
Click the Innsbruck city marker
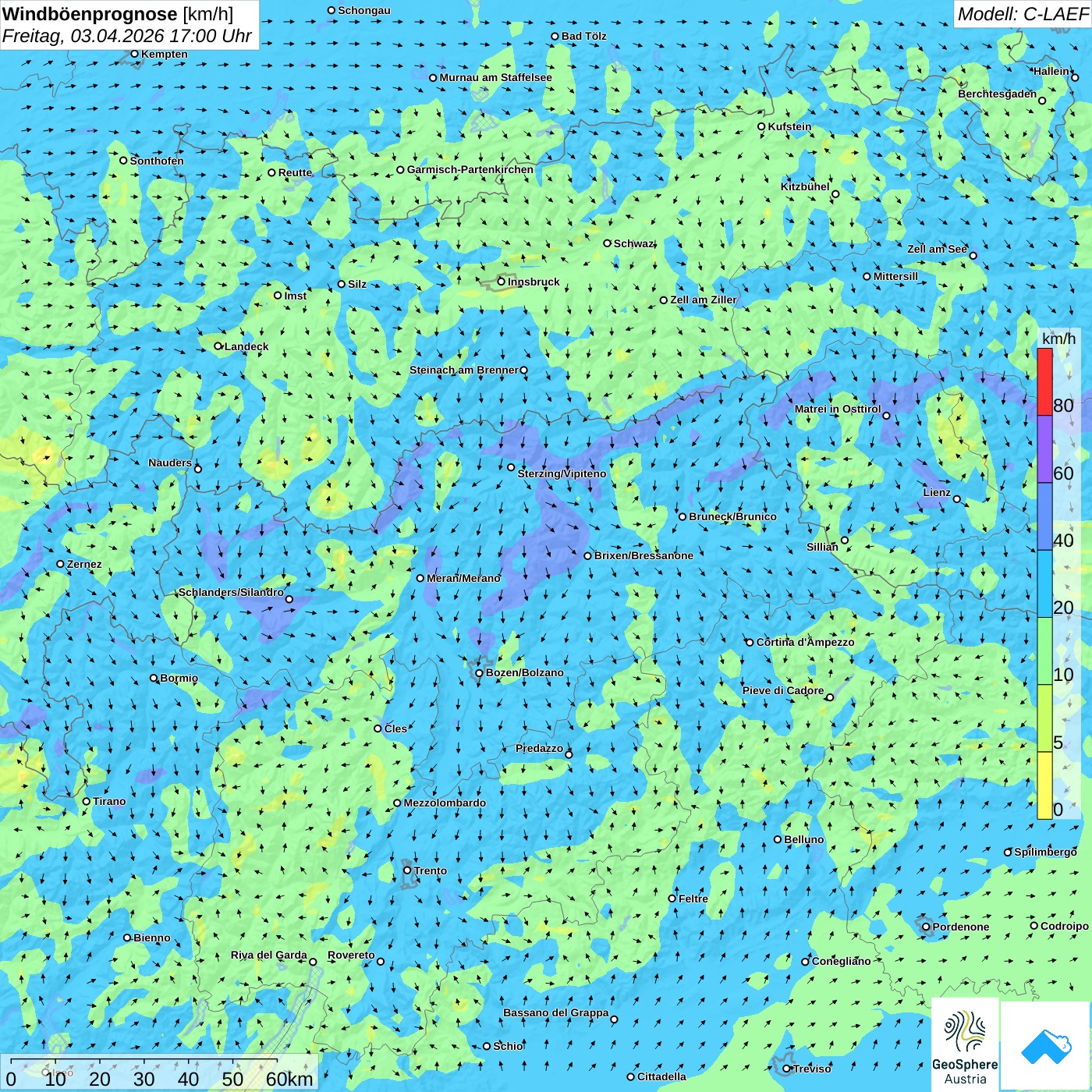point(502,282)
